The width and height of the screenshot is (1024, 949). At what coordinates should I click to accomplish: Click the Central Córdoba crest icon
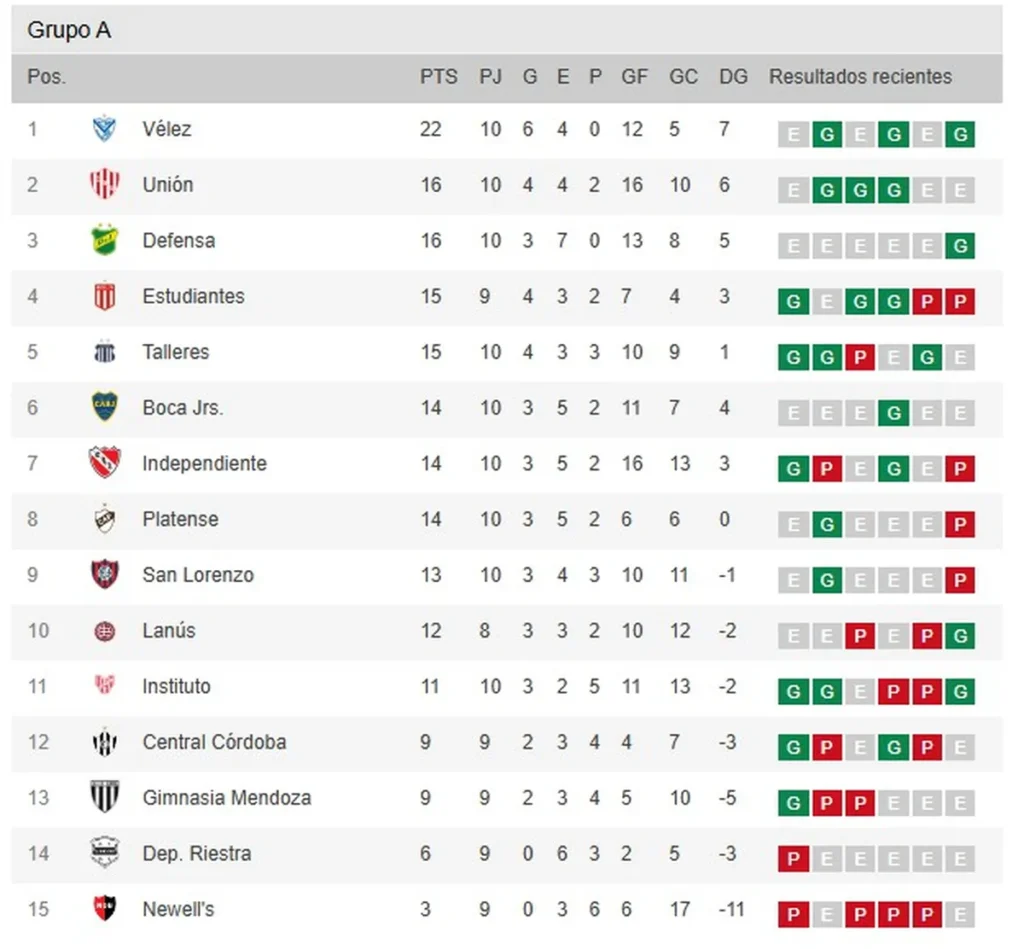click(104, 742)
